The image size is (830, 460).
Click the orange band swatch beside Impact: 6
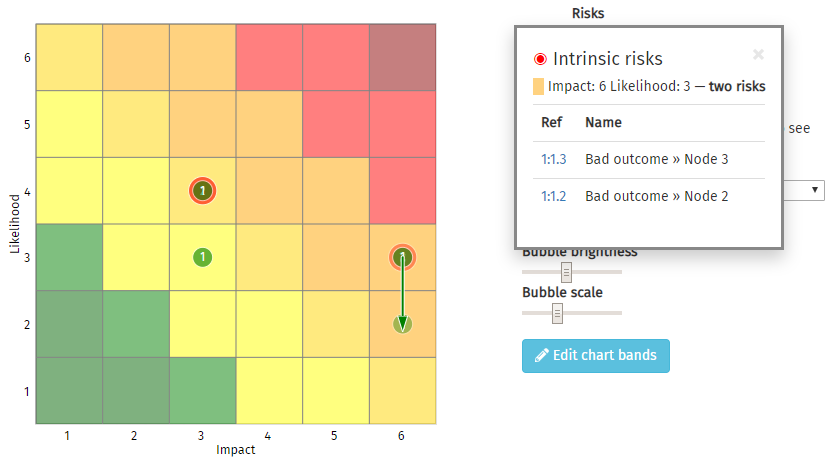539,87
